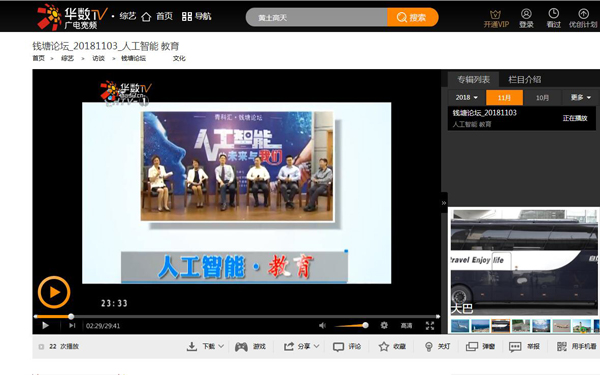Collapse side panel with double-arrow toggle
This screenshot has width=600, height=375.
point(444,203)
